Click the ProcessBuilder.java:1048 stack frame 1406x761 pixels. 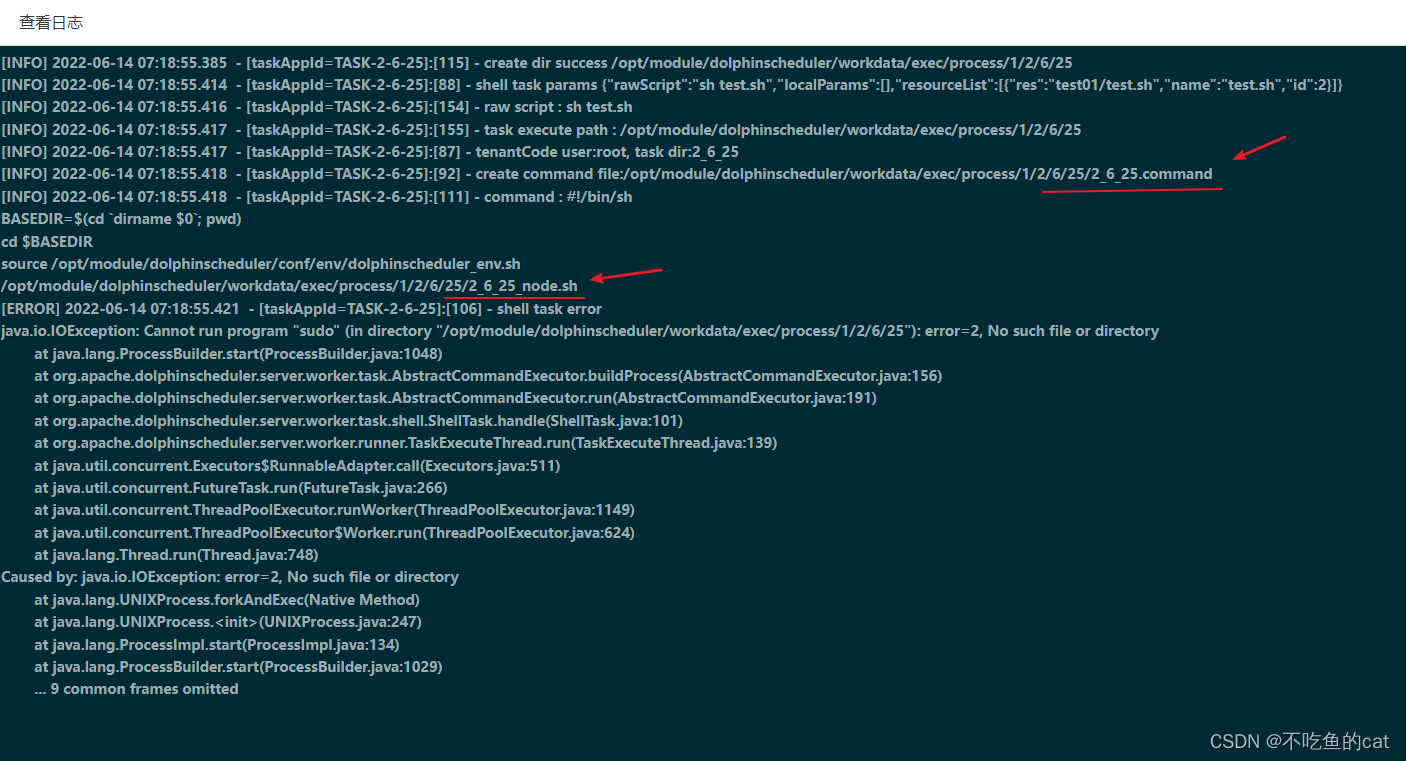tap(238, 354)
